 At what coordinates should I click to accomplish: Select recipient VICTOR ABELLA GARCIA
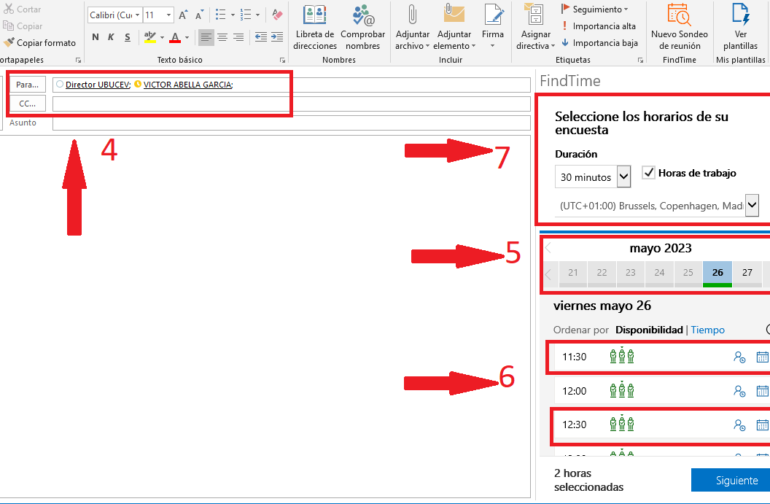(188, 84)
